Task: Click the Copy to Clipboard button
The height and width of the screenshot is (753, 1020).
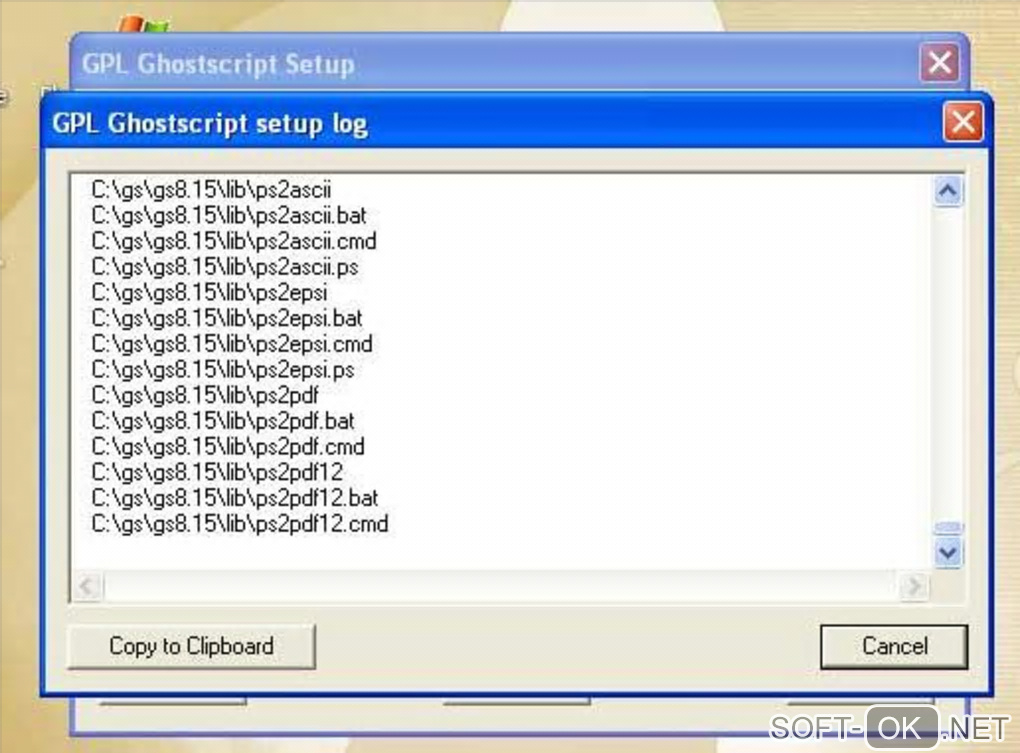Action: [x=191, y=646]
